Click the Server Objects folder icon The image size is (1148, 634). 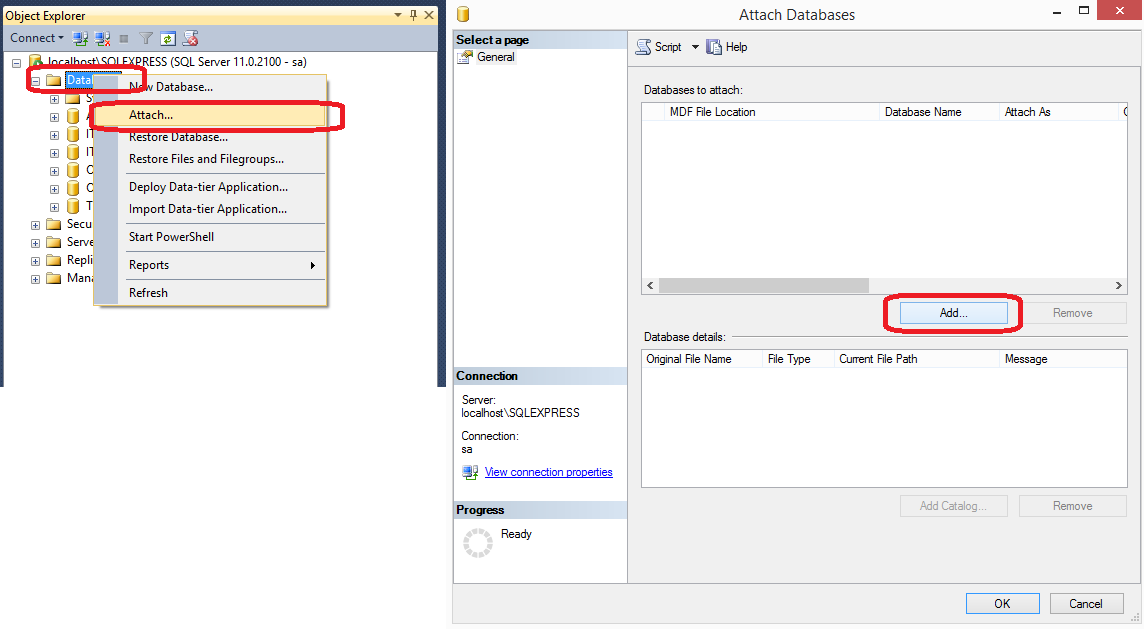53,242
